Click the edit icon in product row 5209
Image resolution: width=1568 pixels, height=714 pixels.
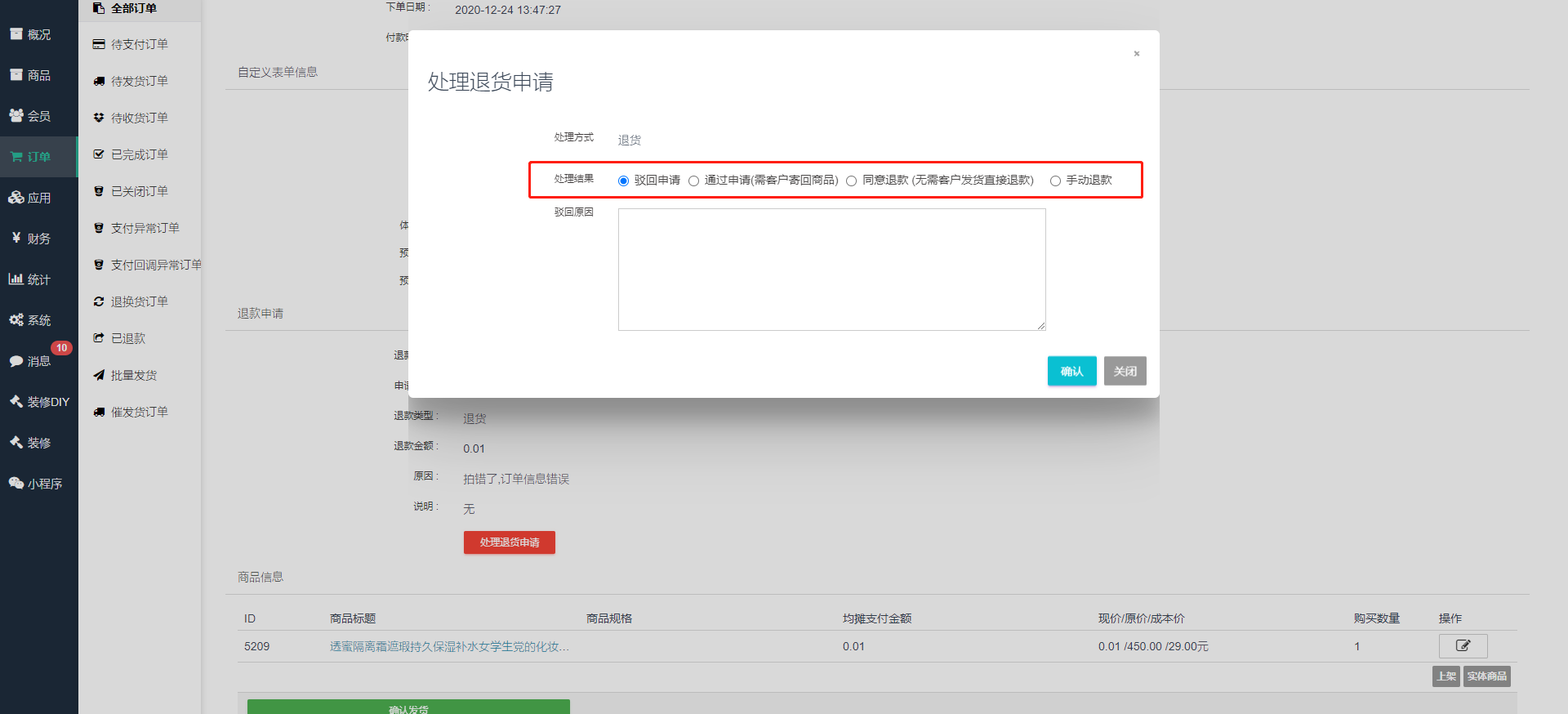tap(1463, 646)
